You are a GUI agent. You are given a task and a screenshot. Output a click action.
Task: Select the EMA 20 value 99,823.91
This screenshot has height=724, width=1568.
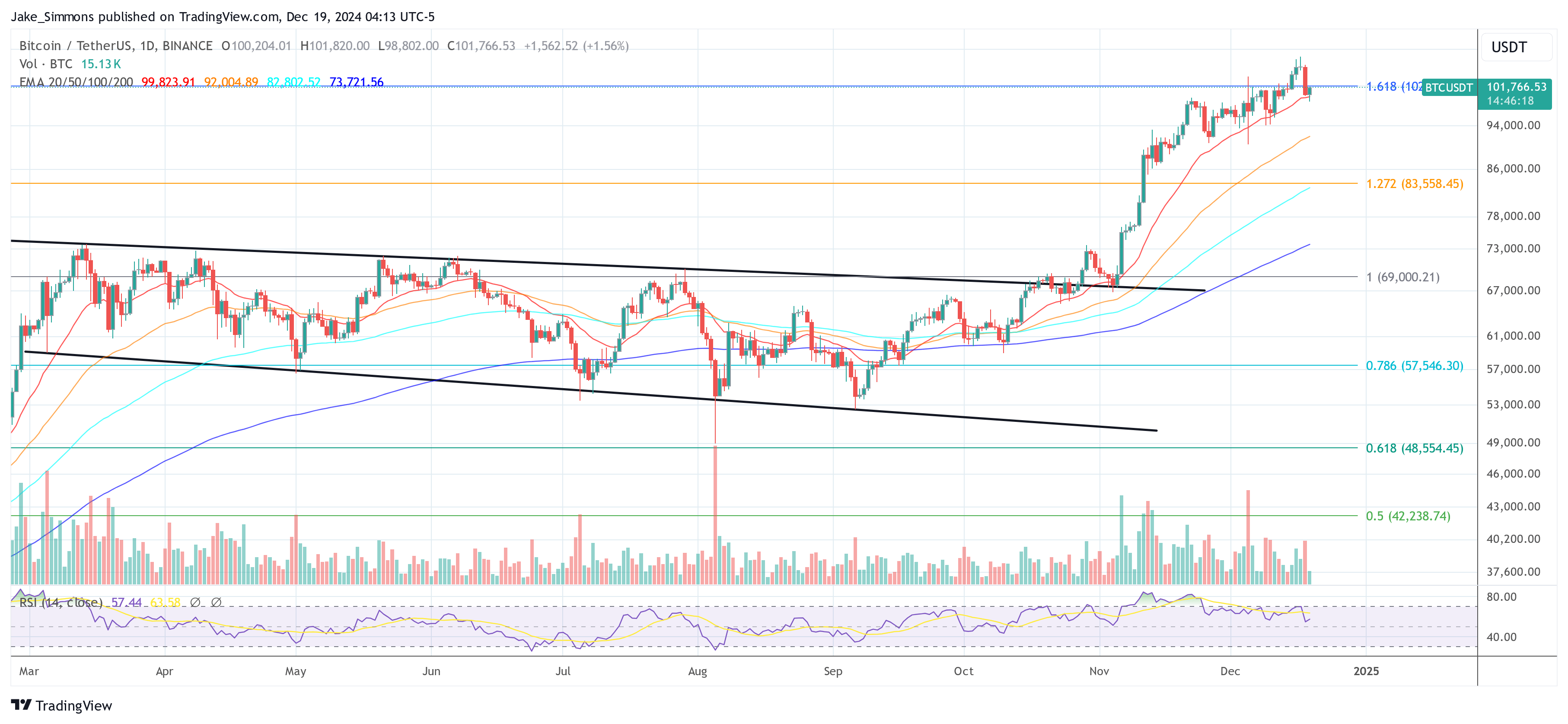169,82
